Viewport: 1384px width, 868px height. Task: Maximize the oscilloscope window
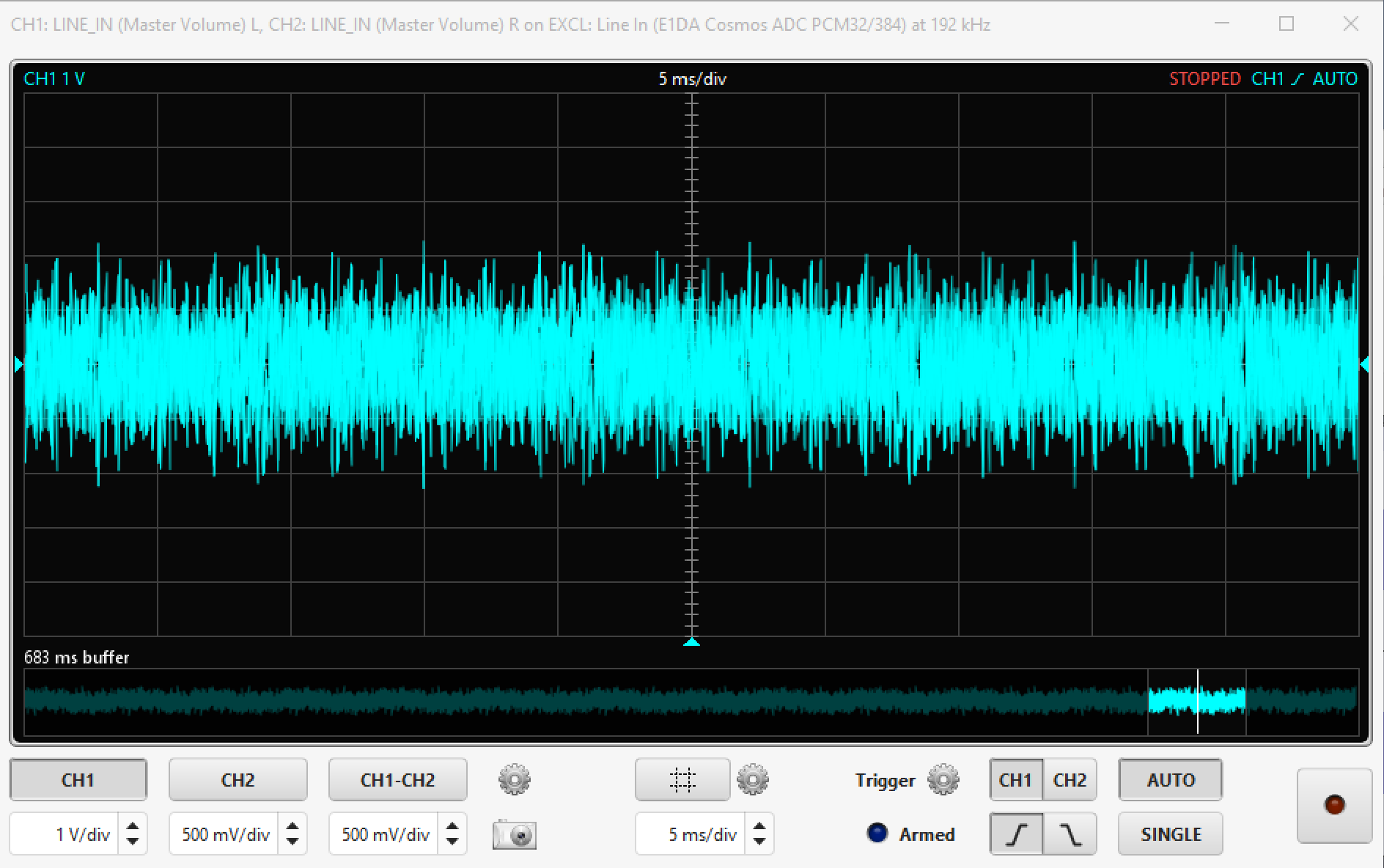(1287, 23)
